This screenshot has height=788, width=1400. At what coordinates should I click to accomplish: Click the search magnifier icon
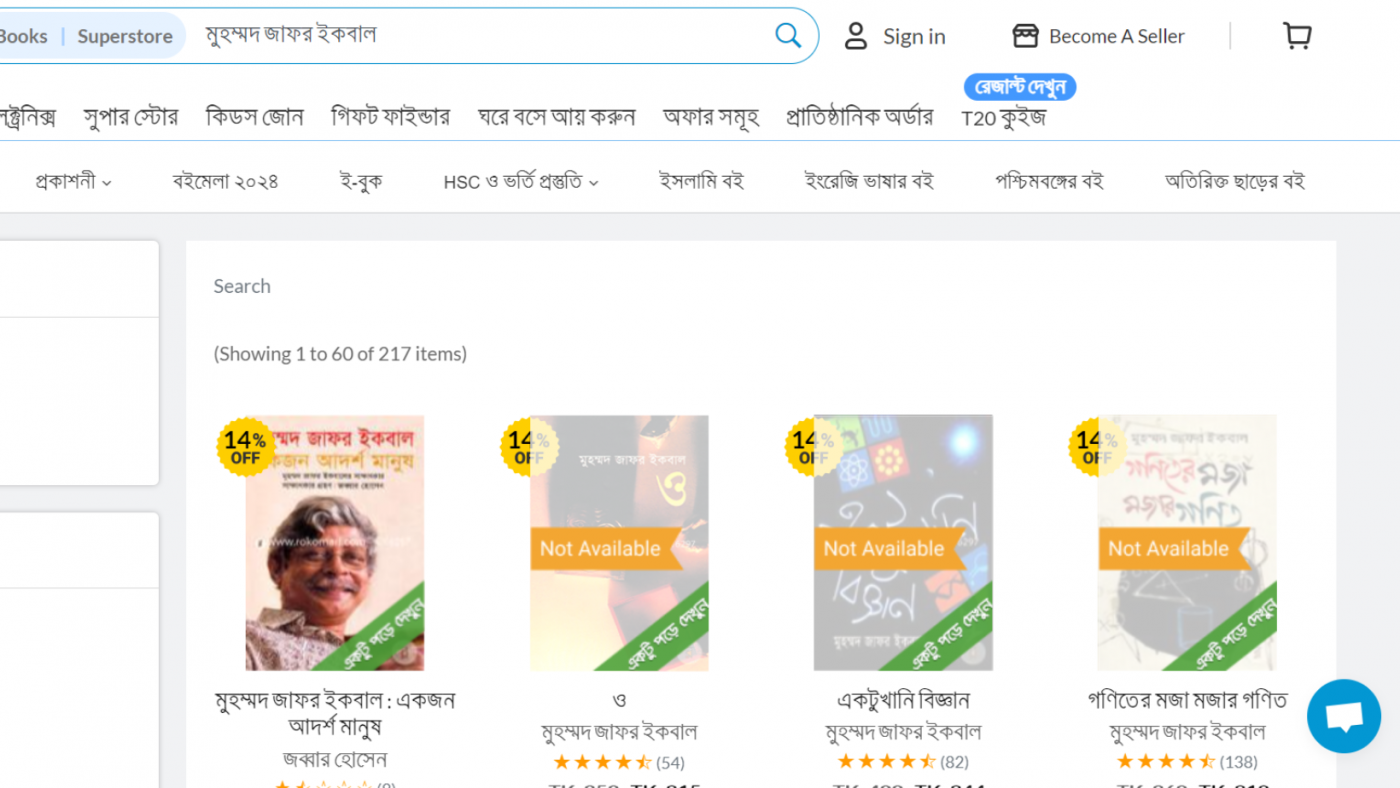tap(788, 36)
